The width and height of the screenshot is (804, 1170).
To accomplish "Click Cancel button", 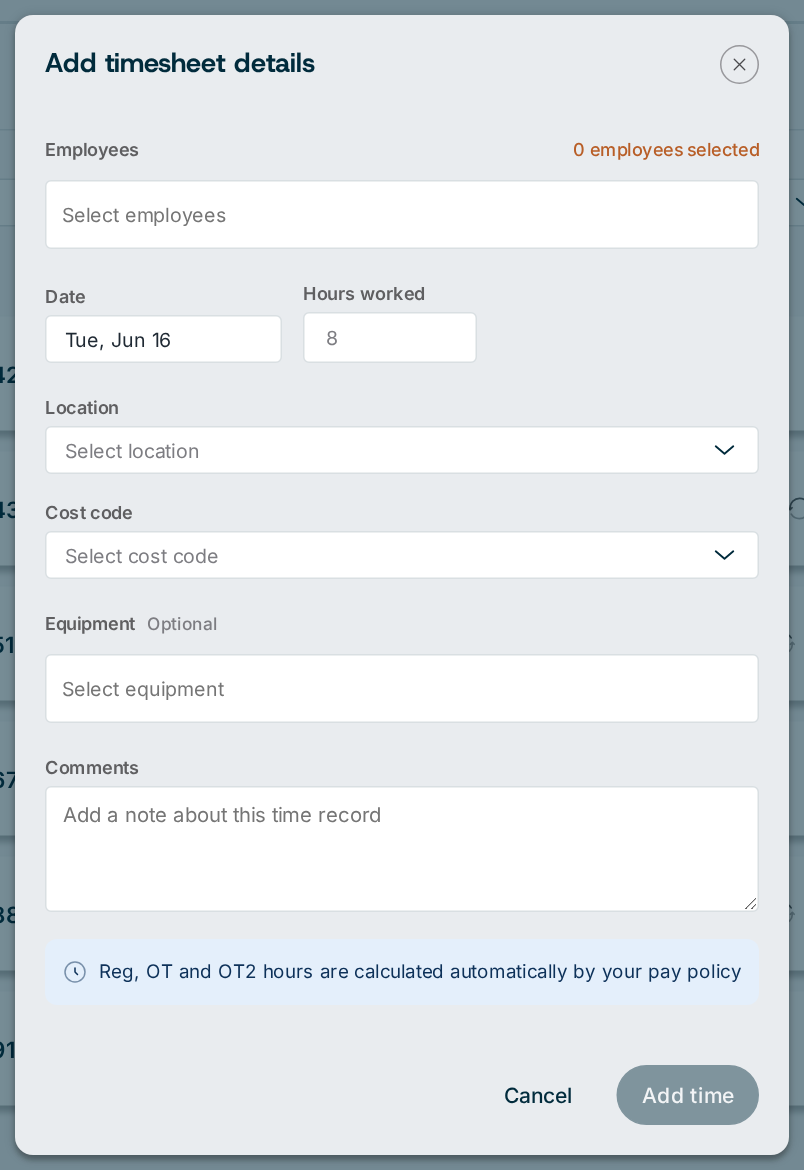I will [537, 1095].
